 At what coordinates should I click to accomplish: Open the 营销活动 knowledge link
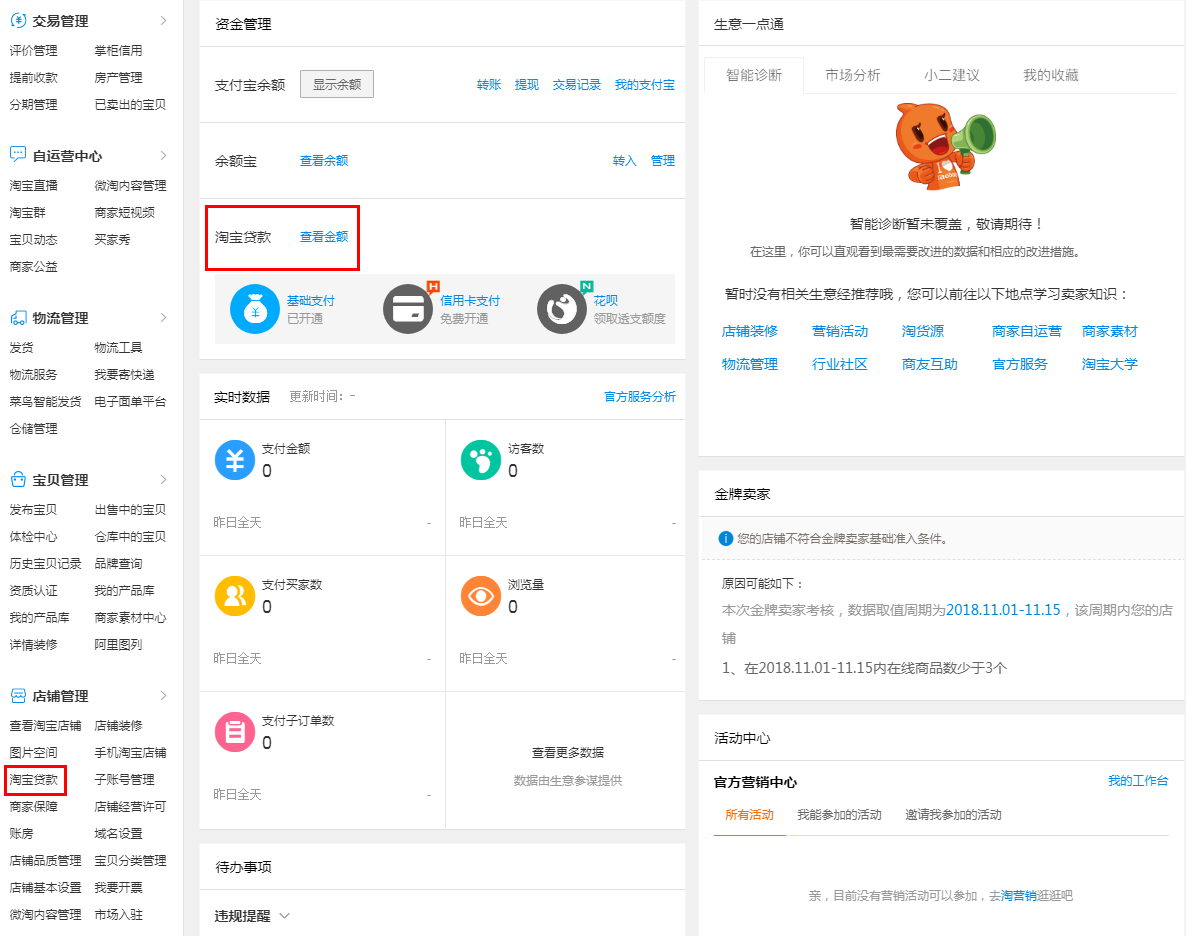tap(840, 331)
